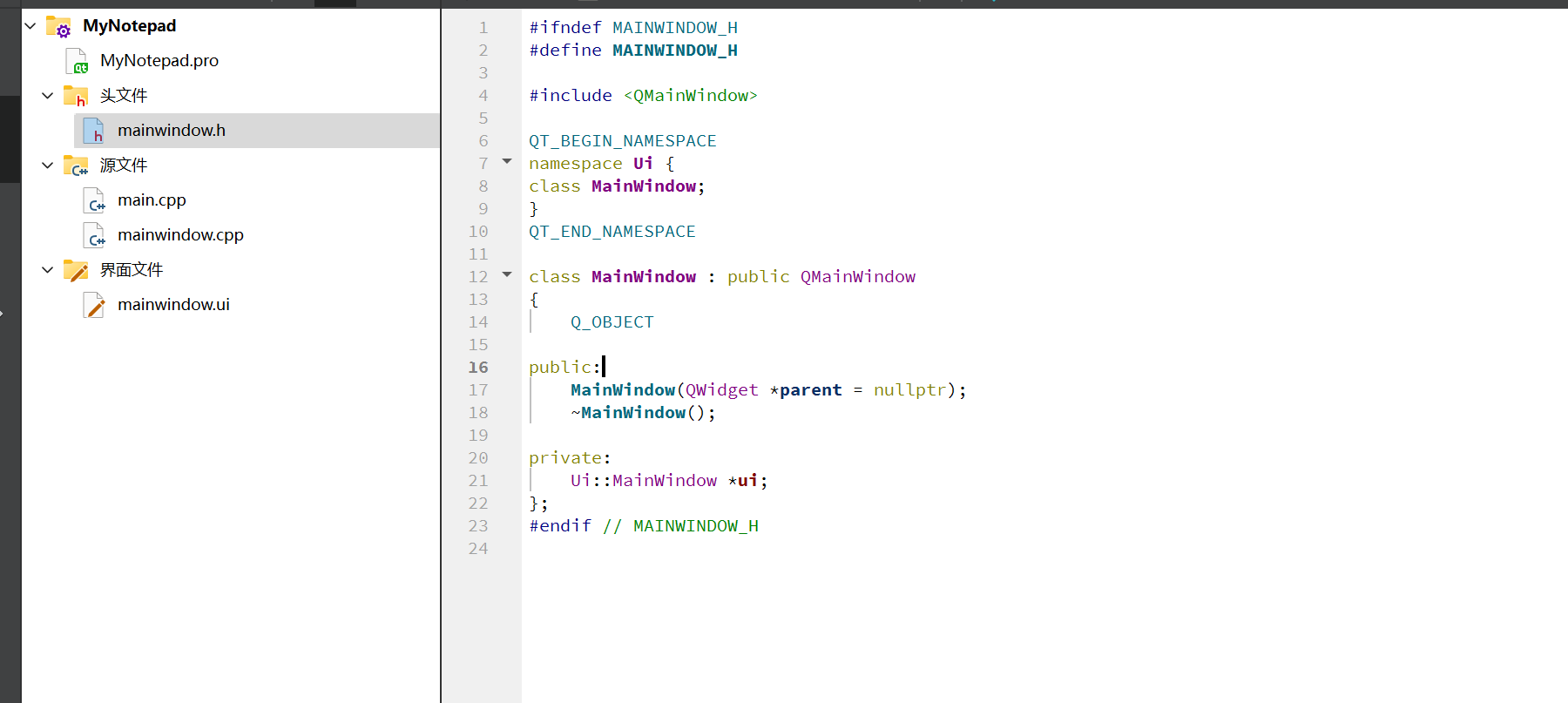Place cursor on #ifndef MAINWINDOW_H line
The height and width of the screenshot is (703, 1568).
633,28
